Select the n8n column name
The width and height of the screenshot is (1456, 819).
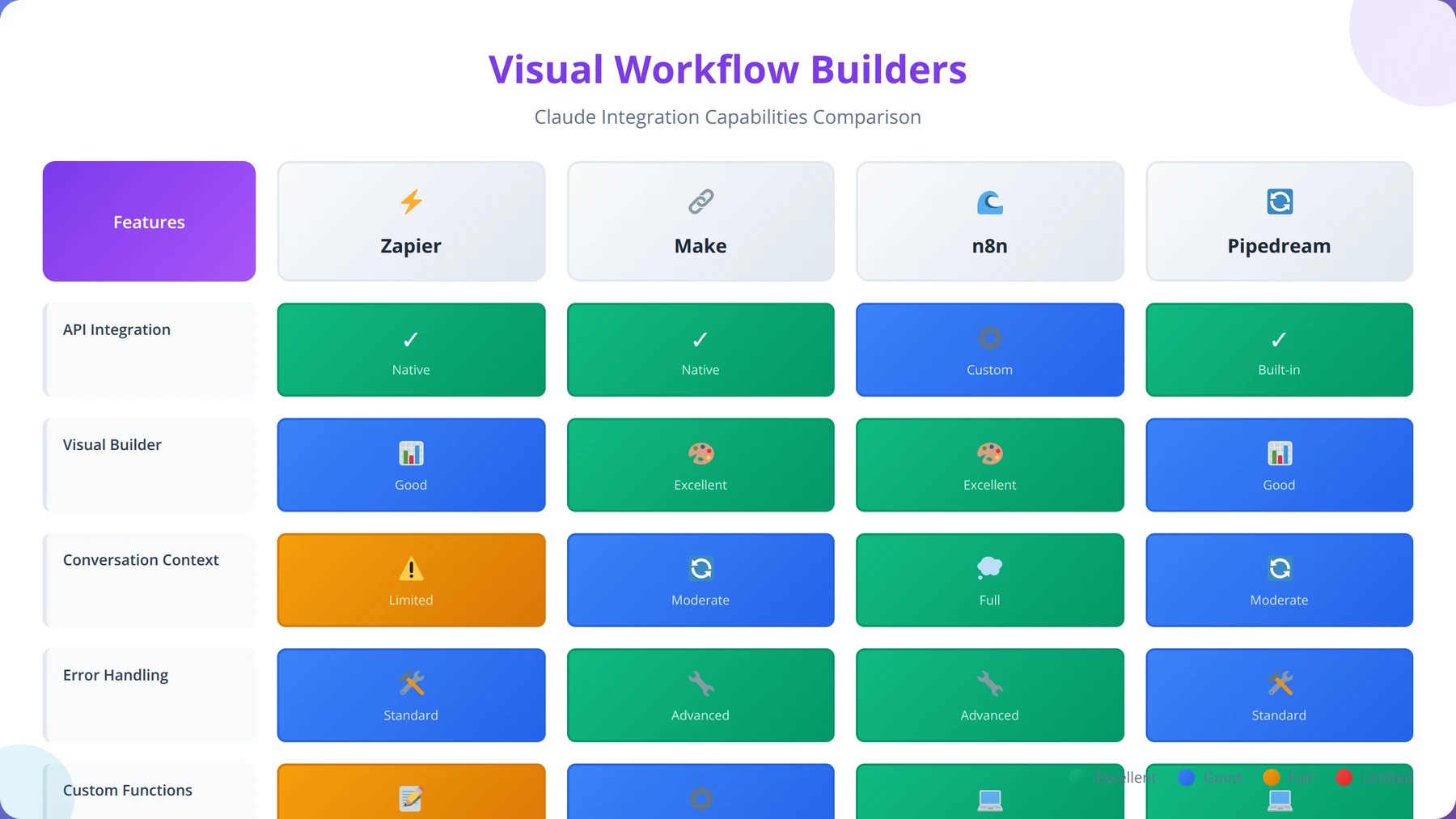coord(989,246)
